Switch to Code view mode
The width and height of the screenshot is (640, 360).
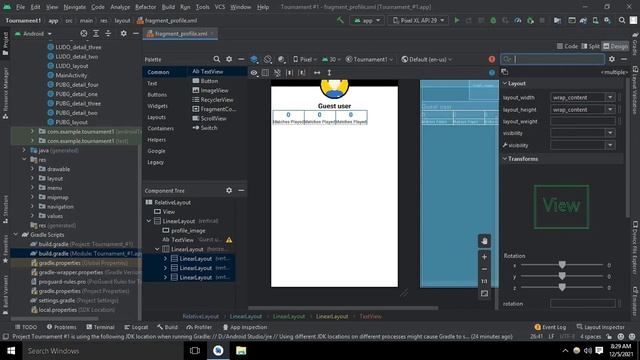point(567,46)
